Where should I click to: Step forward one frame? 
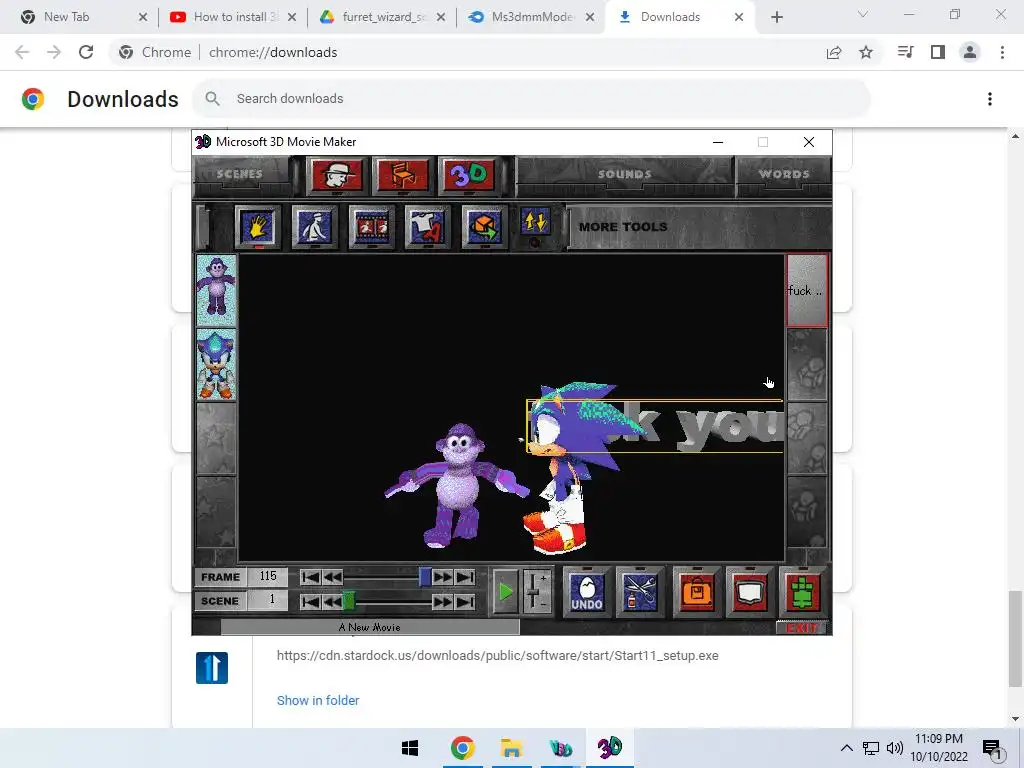pos(443,577)
